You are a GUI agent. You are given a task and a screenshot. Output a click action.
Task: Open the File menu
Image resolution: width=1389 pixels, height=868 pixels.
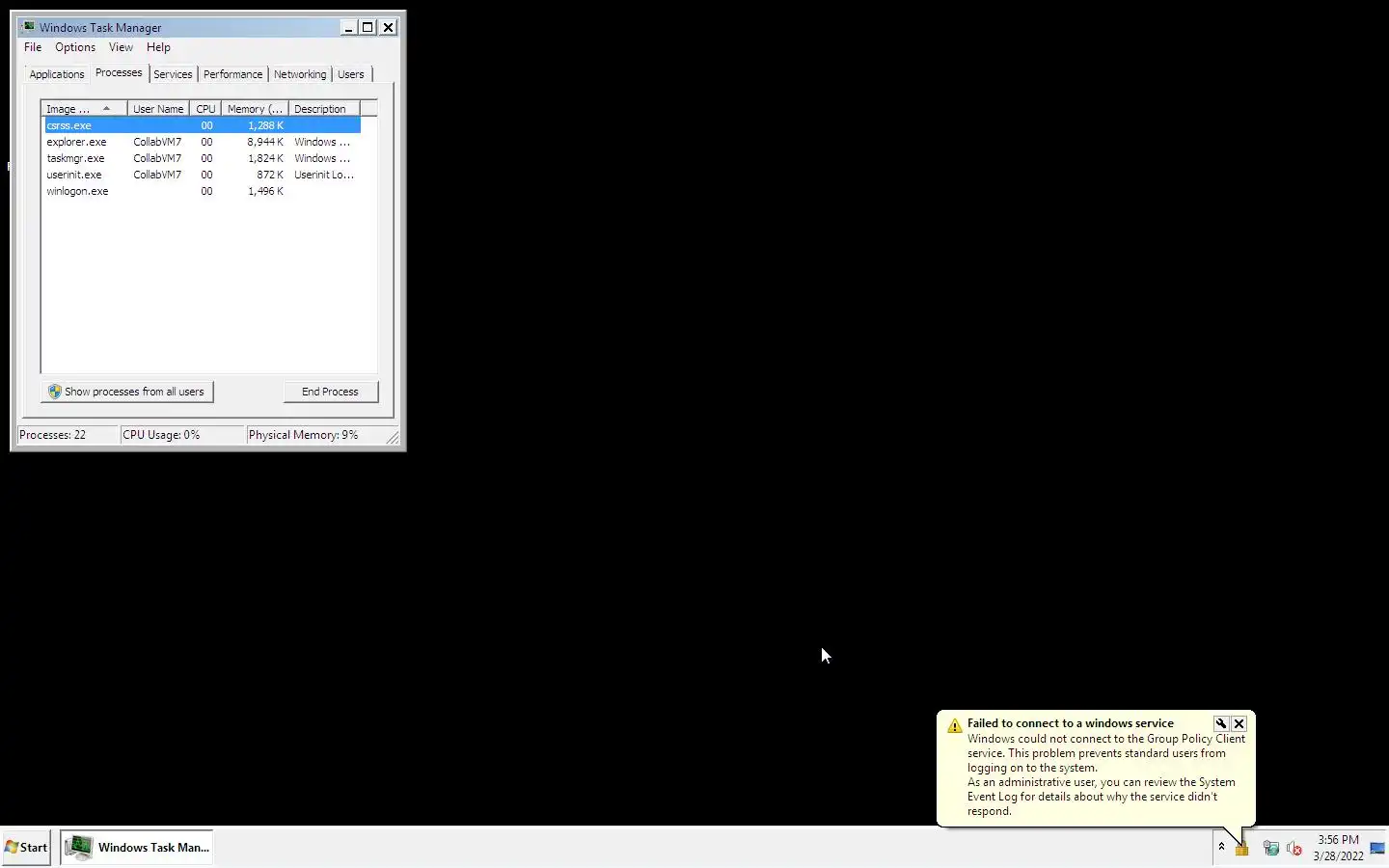click(33, 47)
